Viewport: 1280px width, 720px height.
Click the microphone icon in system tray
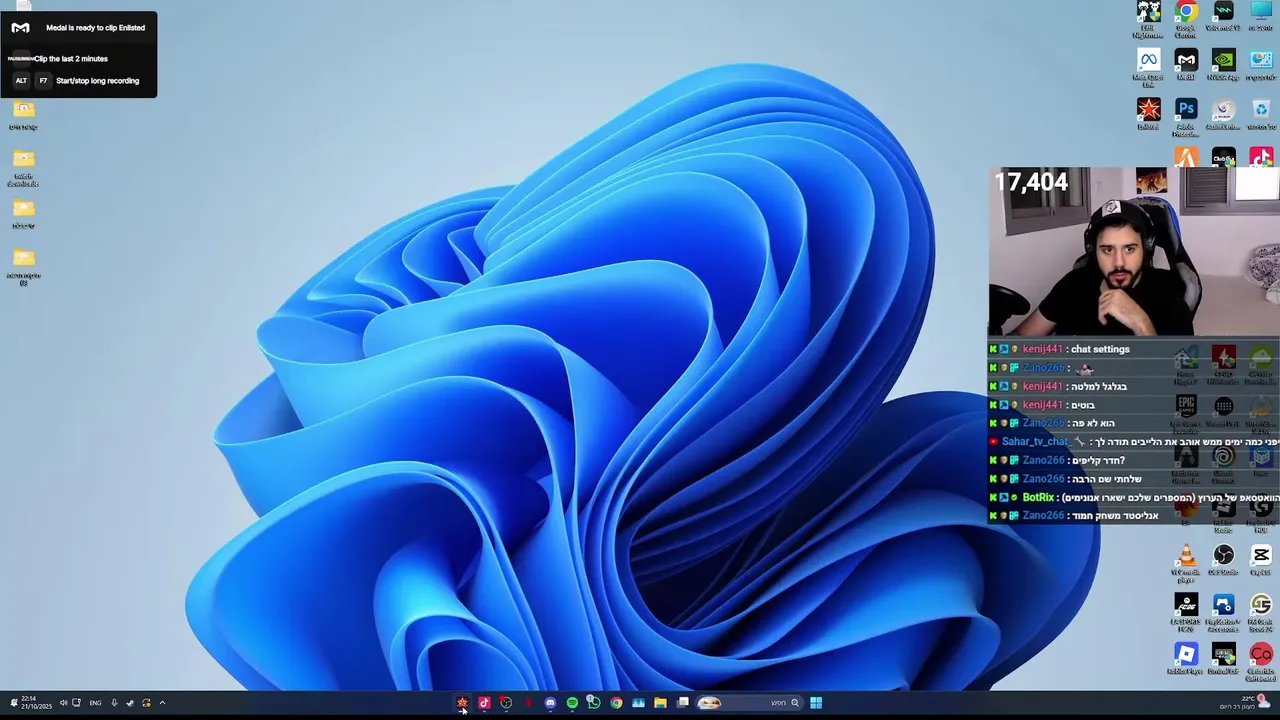pyautogui.click(x=114, y=703)
